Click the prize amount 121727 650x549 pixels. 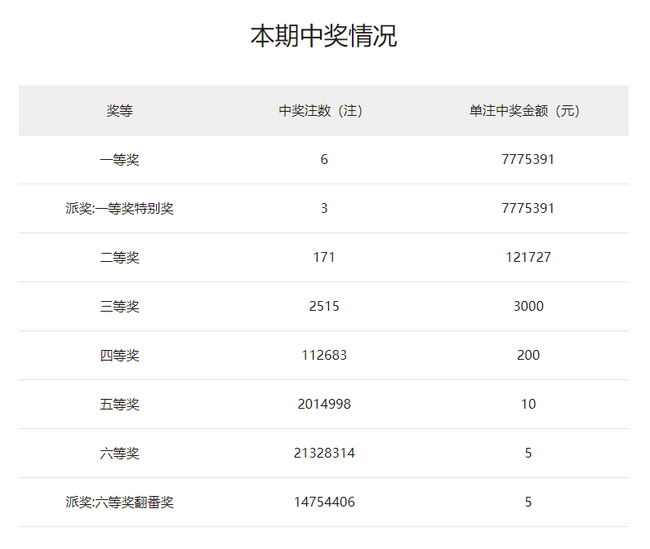coord(528,258)
